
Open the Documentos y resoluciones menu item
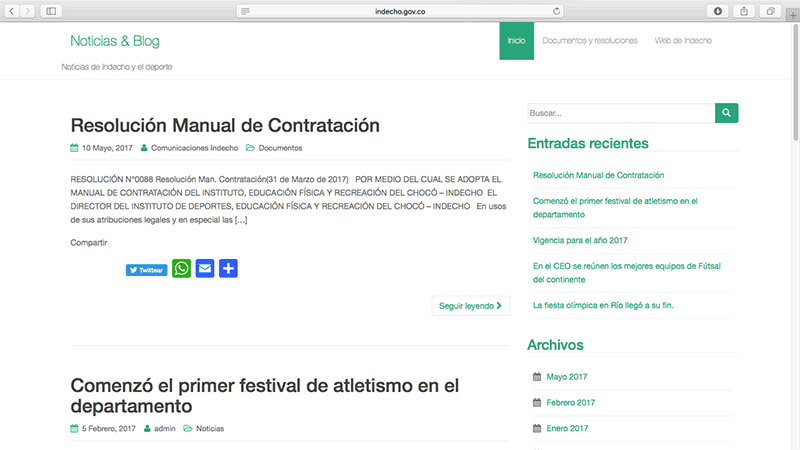point(590,41)
